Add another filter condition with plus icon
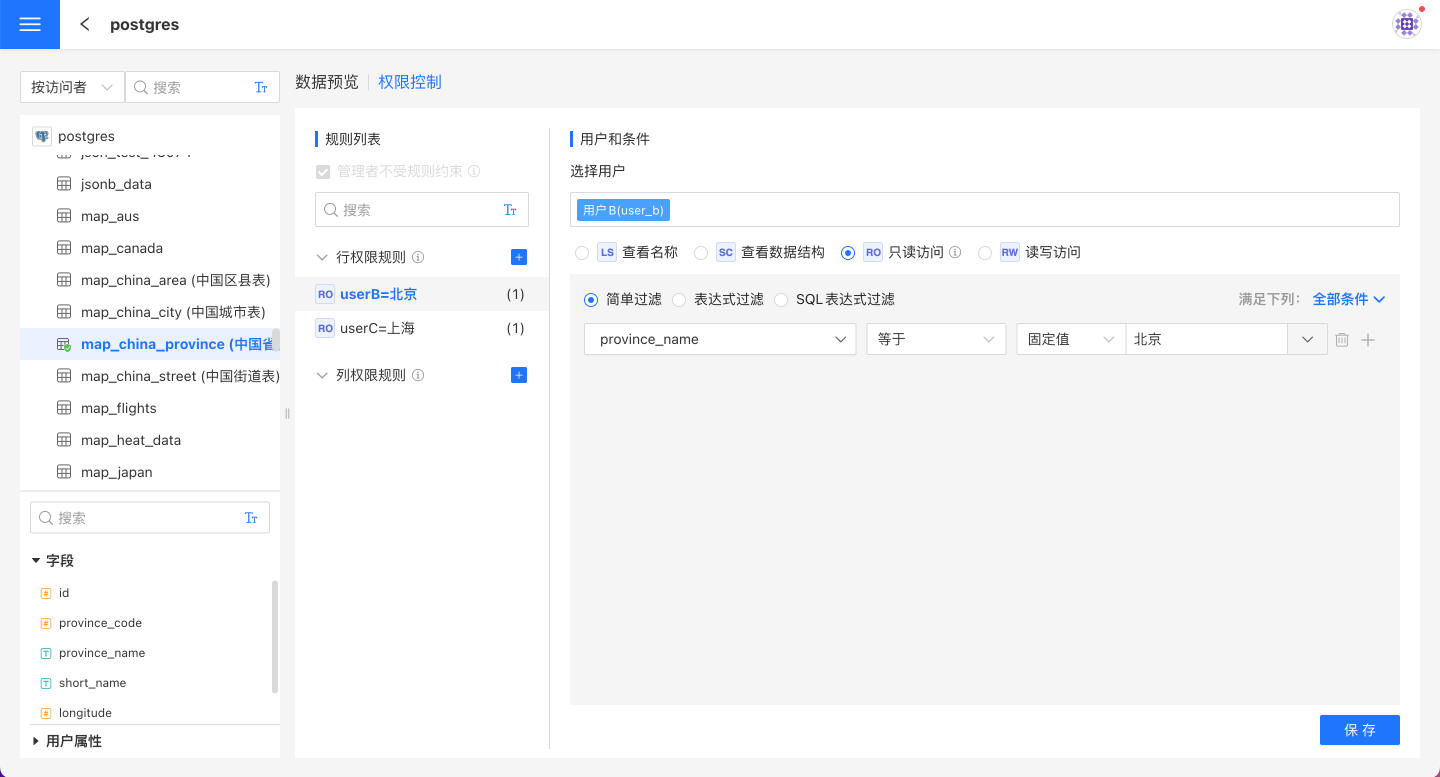This screenshot has width=1440, height=777. pyautogui.click(x=1368, y=340)
